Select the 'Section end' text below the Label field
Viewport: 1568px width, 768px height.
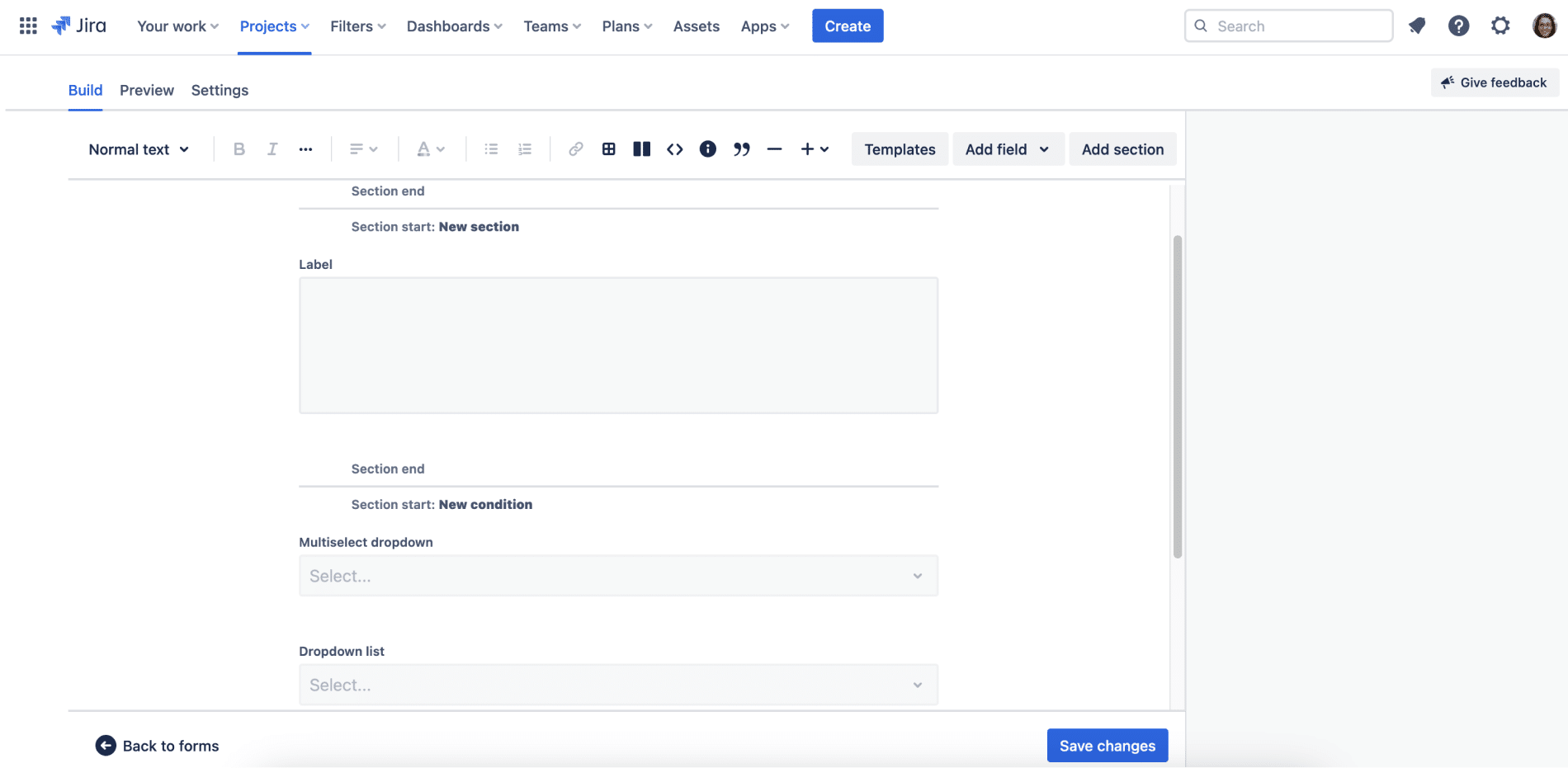[388, 469]
